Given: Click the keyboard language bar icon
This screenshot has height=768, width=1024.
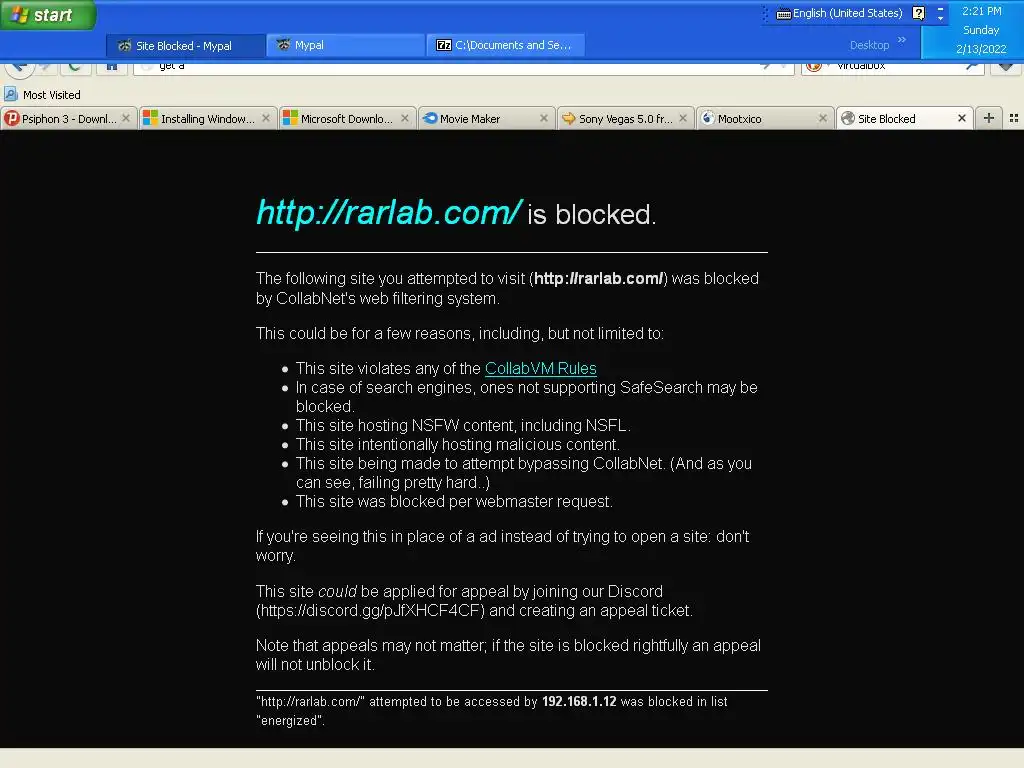Looking at the screenshot, I should tap(783, 14).
